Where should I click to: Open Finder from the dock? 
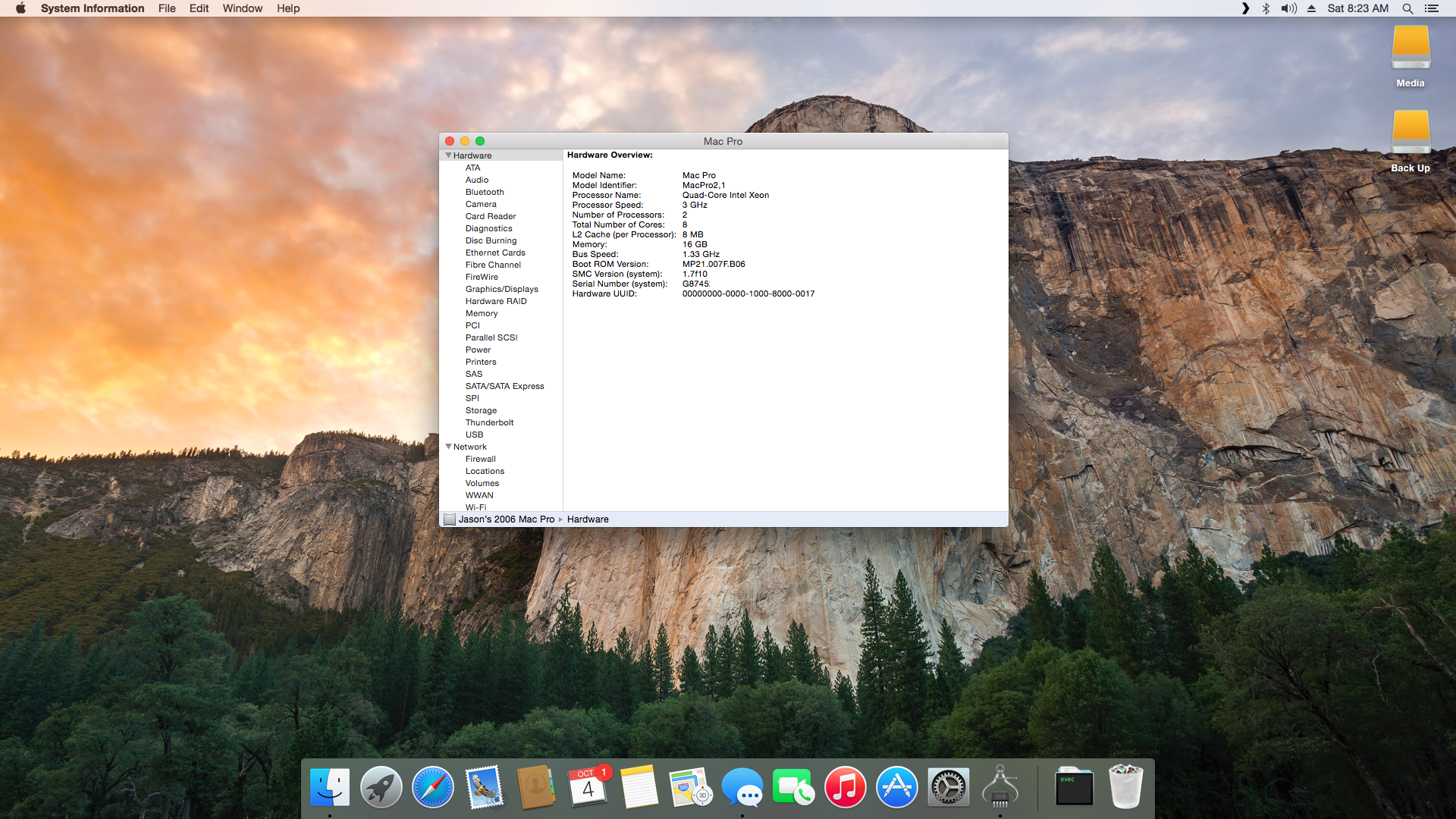click(x=330, y=787)
